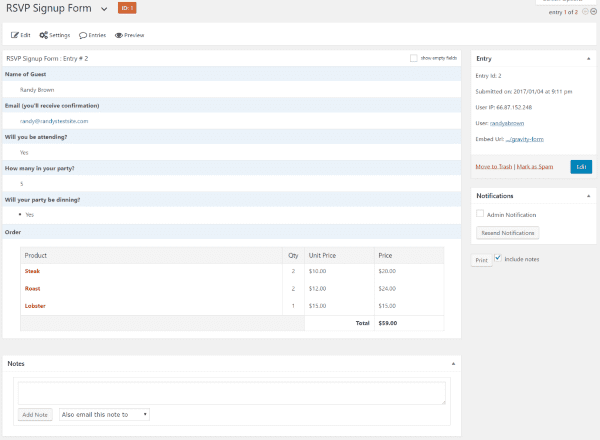Open the RSVP Signup Form switcher dropdown
The height and width of the screenshot is (440, 600).
pos(104,9)
